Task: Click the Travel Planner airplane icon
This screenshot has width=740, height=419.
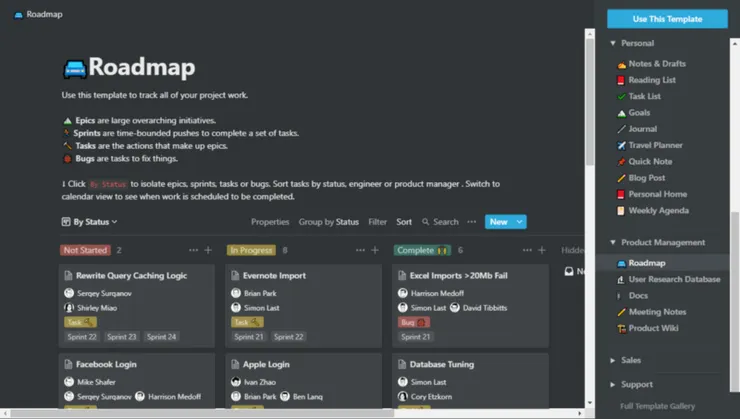Action: [x=622, y=145]
